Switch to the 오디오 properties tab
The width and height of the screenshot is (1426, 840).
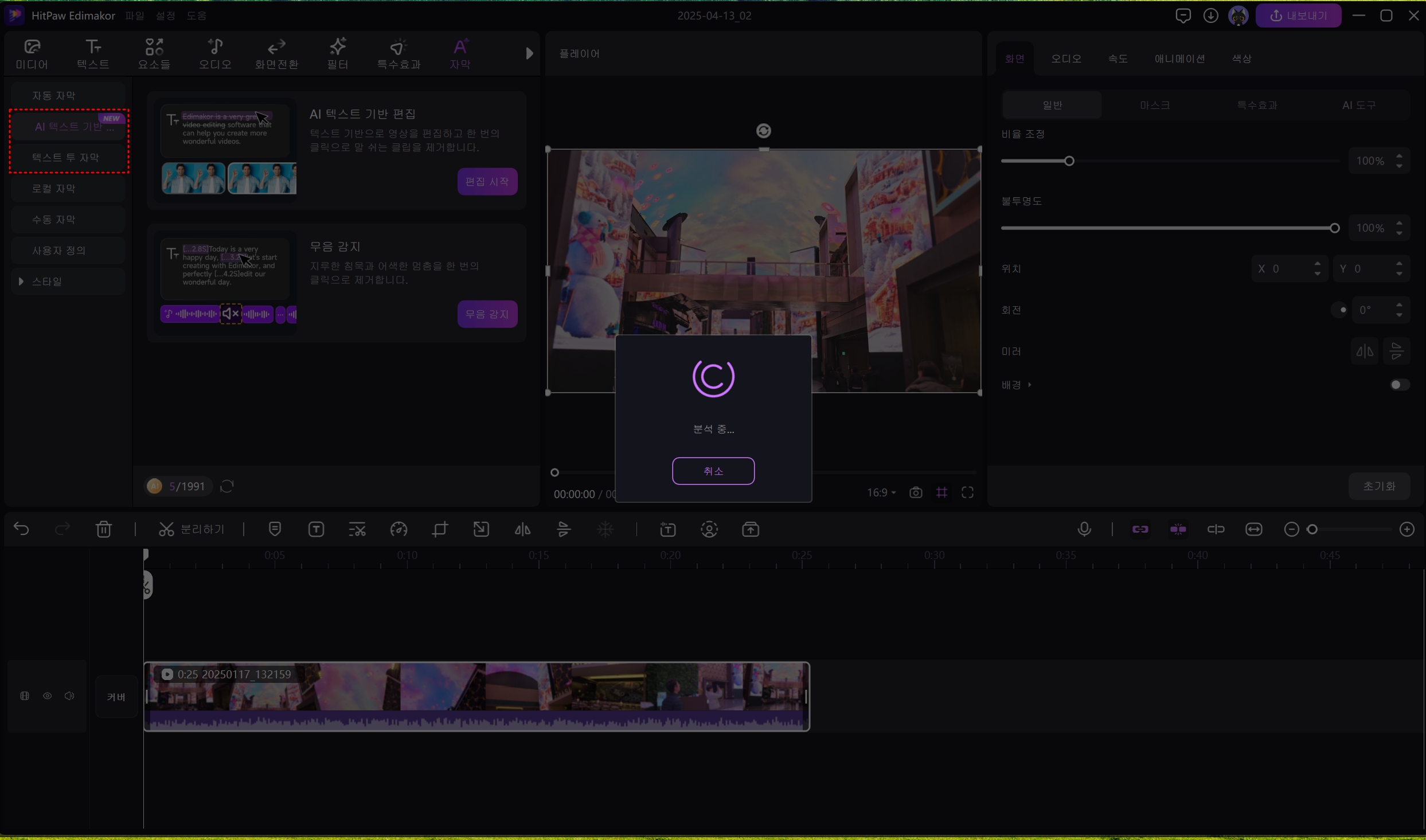1065,58
